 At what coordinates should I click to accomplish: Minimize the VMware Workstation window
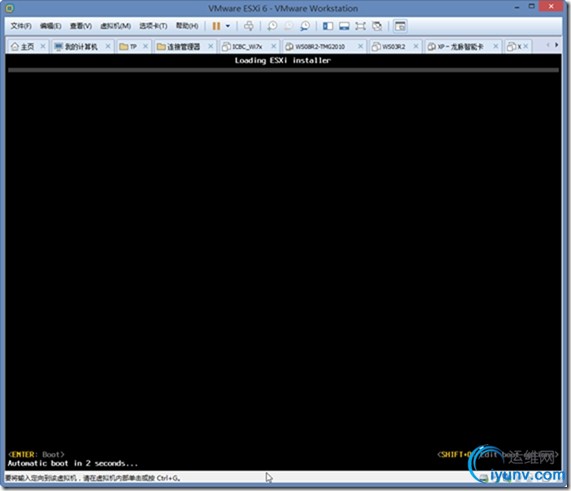click(517, 7)
